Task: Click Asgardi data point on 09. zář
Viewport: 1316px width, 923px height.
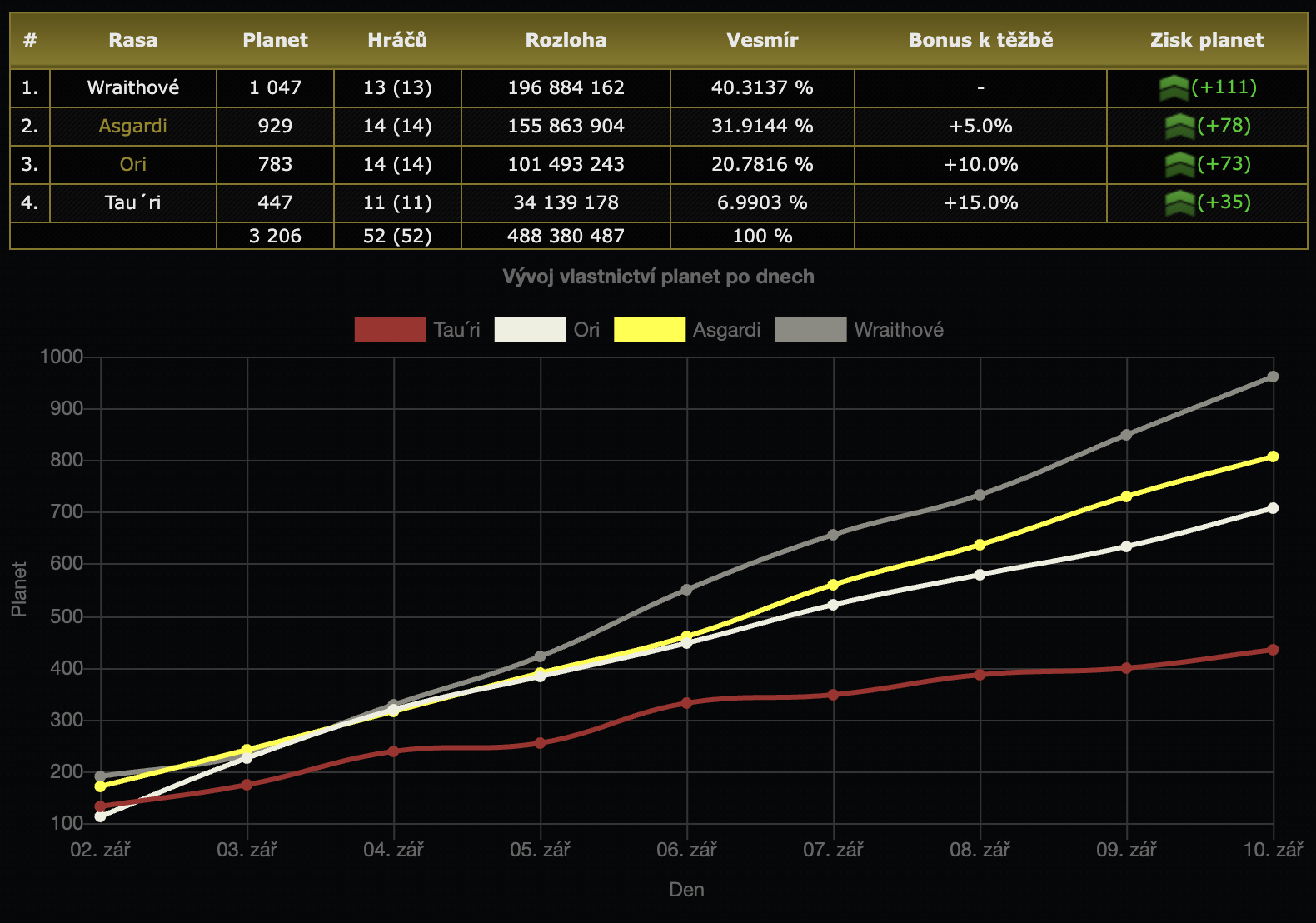Action: (1126, 496)
